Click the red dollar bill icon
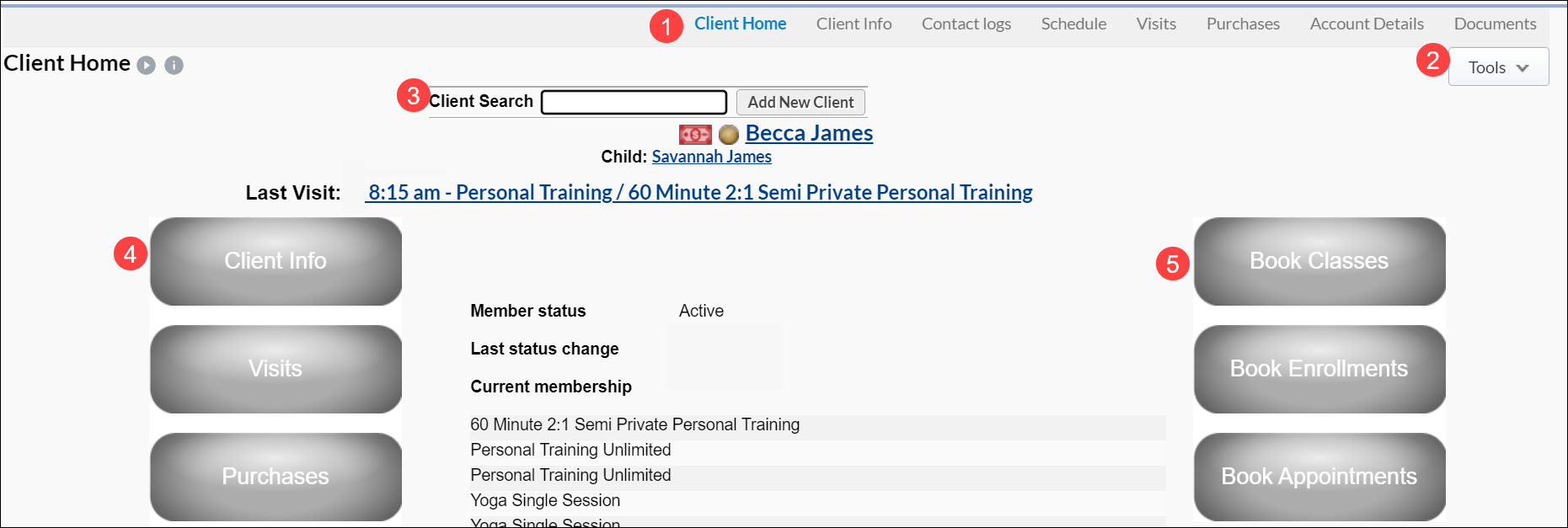Screen dimensions: 1568x528 coord(695,135)
